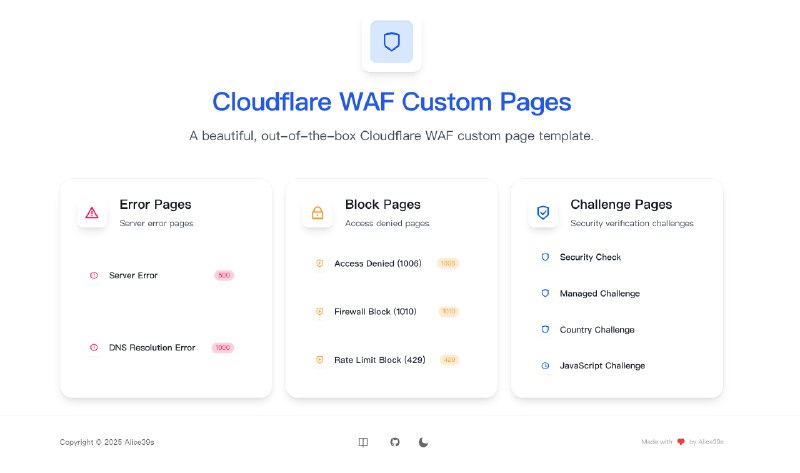Viewport: 800px width, 473px height.
Task: Open the Country Challenge page
Action: pos(596,330)
